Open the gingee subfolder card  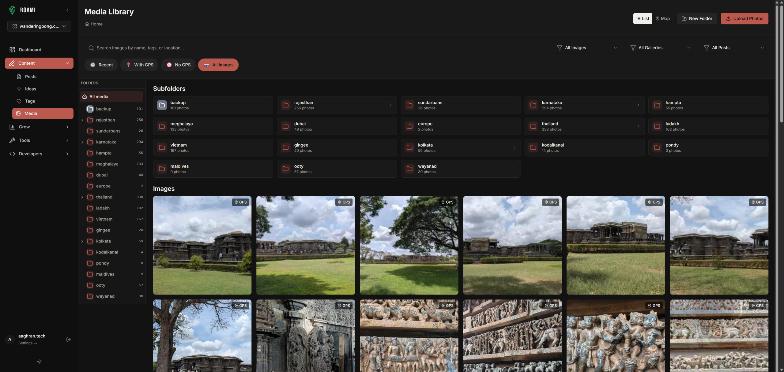337,148
